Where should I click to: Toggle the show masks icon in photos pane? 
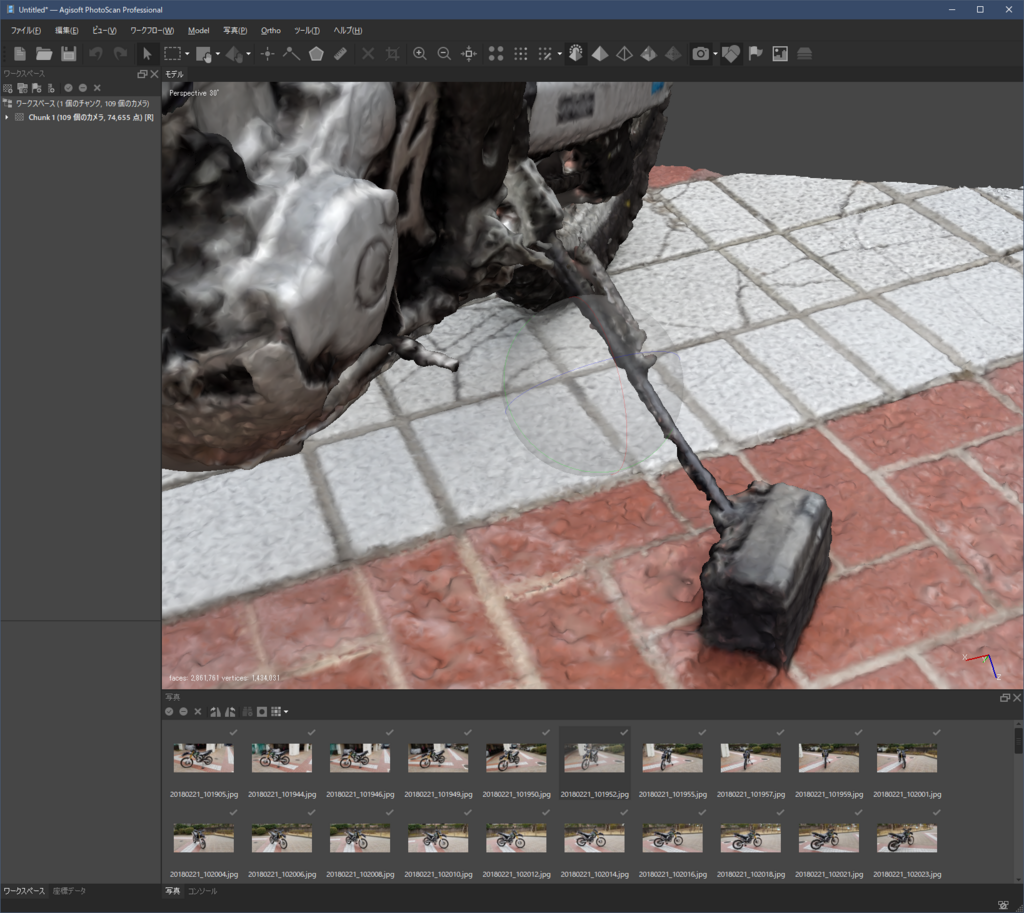point(262,712)
